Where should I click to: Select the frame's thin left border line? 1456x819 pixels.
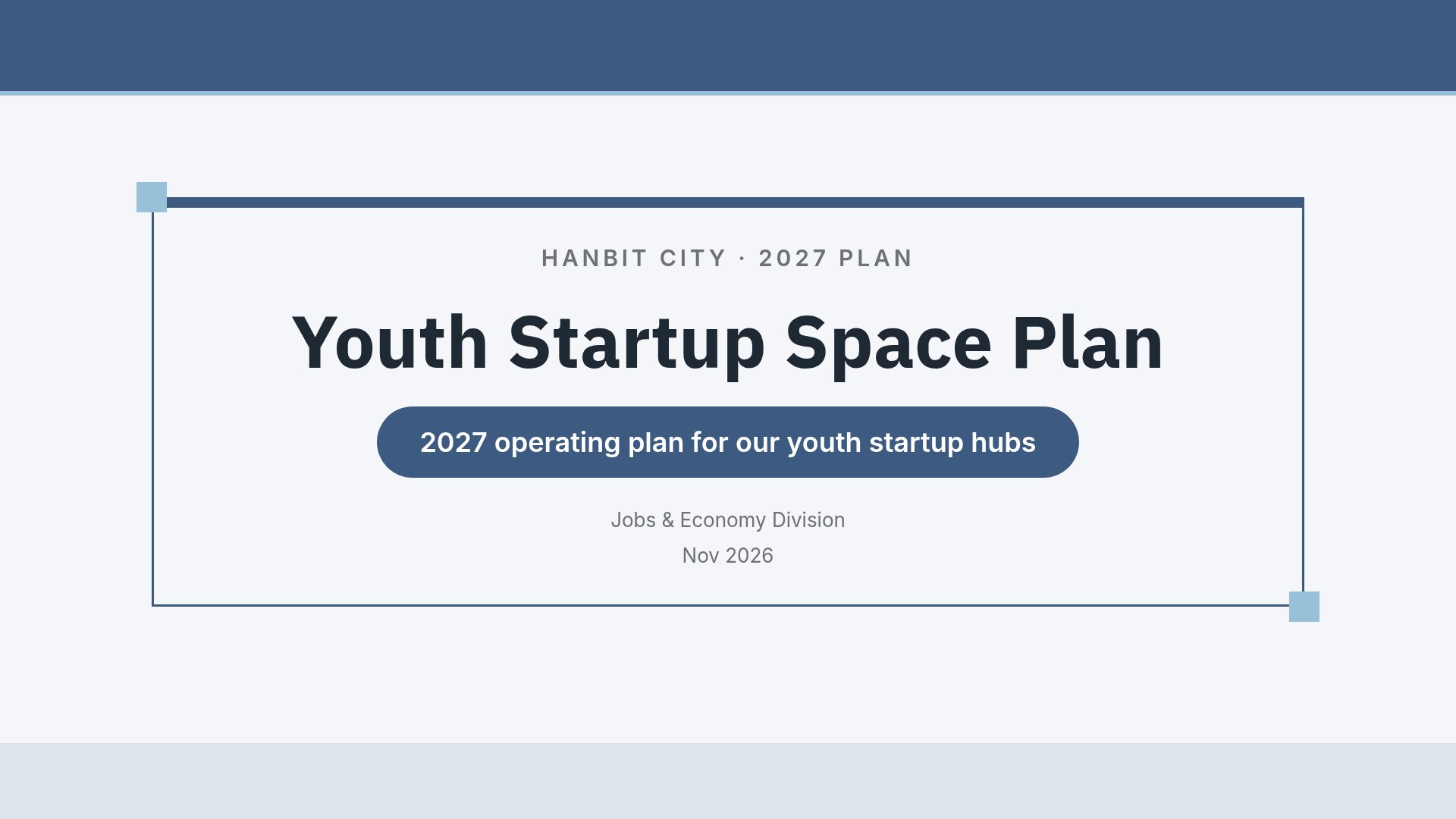coord(153,406)
